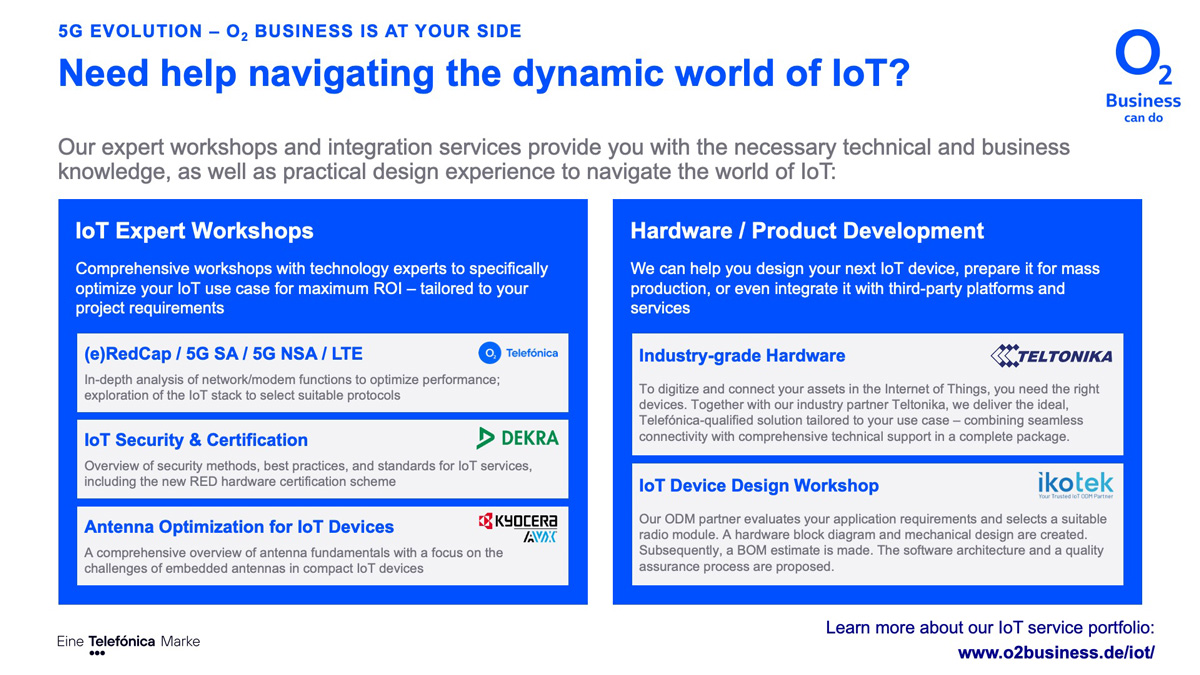Screen dimensions: 1200x675
Task: Click the 'A comprehensive overview of antenna fundamentals' text
Action: [x=294, y=560]
